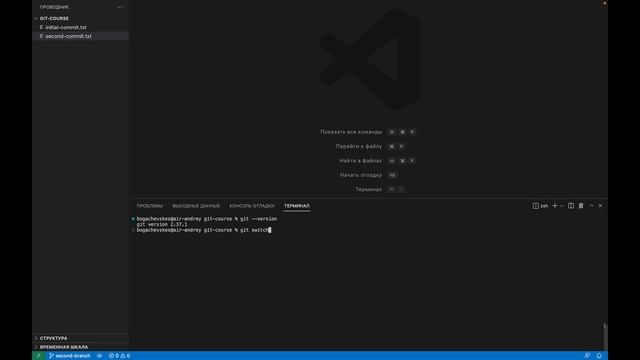Click the second-branch Git branch indicator

point(69,356)
